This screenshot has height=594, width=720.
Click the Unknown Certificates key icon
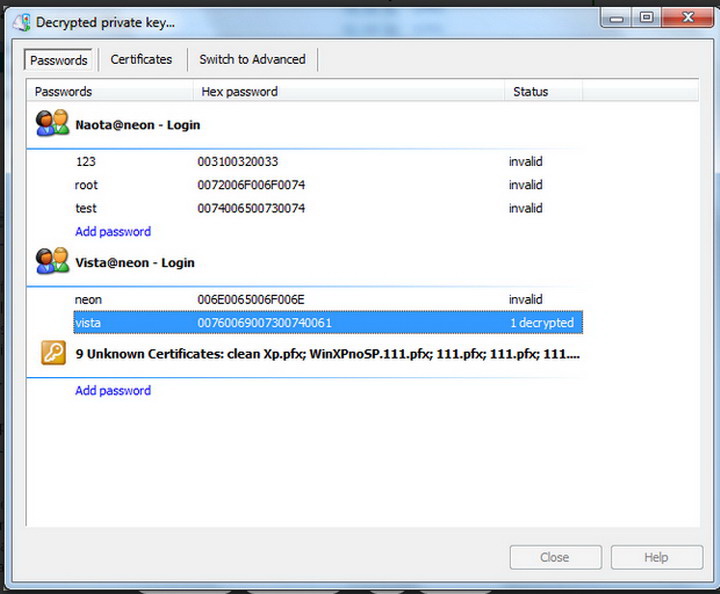click(x=53, y=353)
